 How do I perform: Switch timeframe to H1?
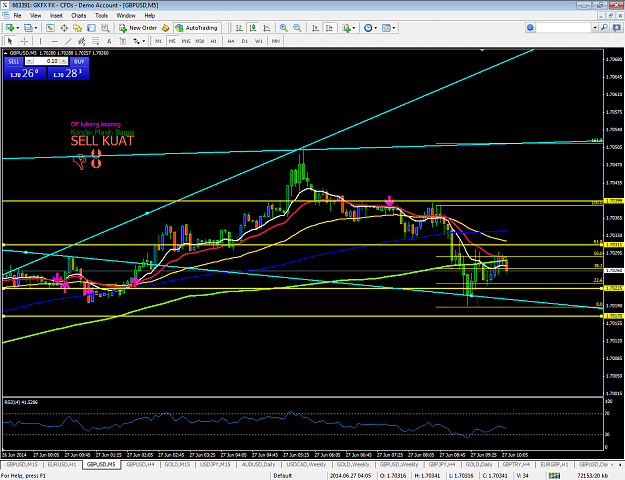click(x=214, y=41)
